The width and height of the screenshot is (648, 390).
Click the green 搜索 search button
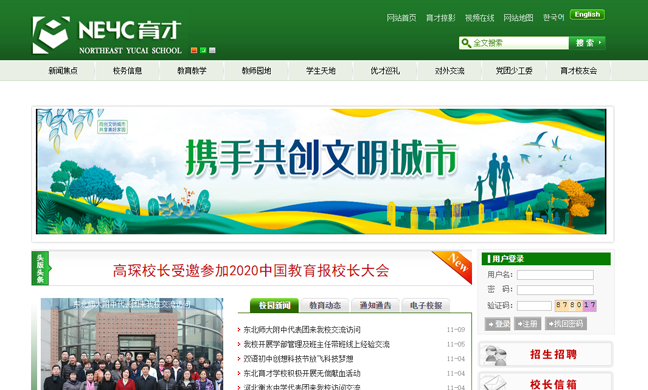click(587, 43)
